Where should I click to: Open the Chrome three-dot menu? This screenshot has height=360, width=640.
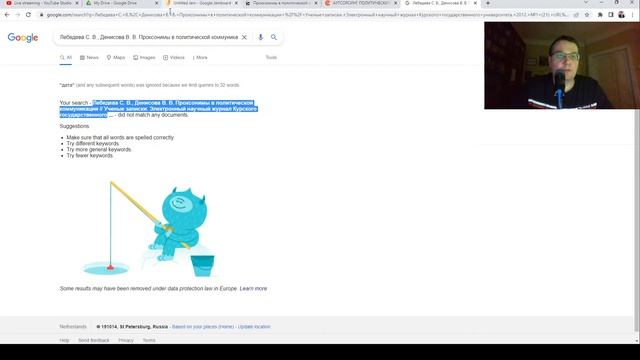[632, 15]
